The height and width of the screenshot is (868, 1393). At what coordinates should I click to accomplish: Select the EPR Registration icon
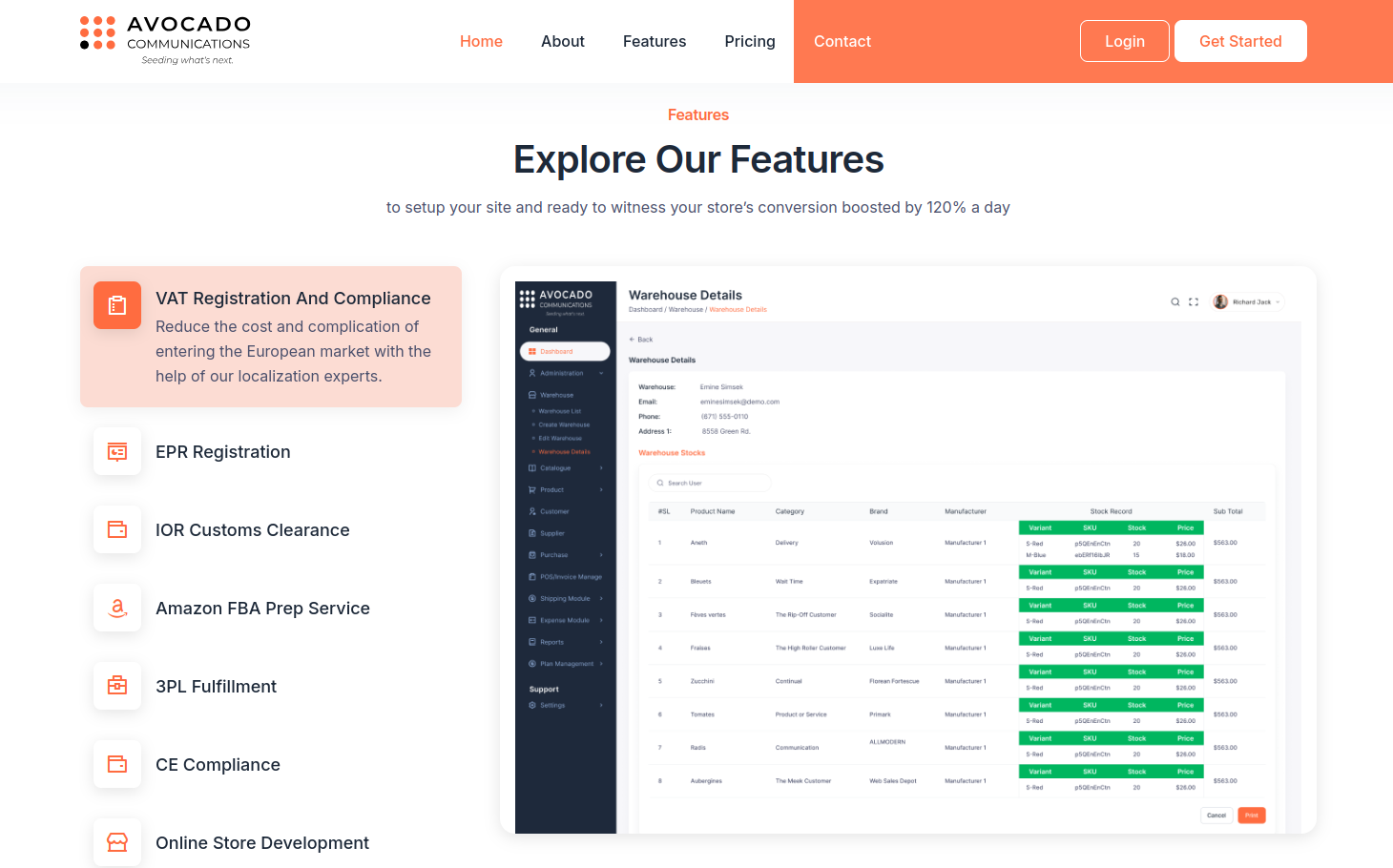tap(117, 452)
